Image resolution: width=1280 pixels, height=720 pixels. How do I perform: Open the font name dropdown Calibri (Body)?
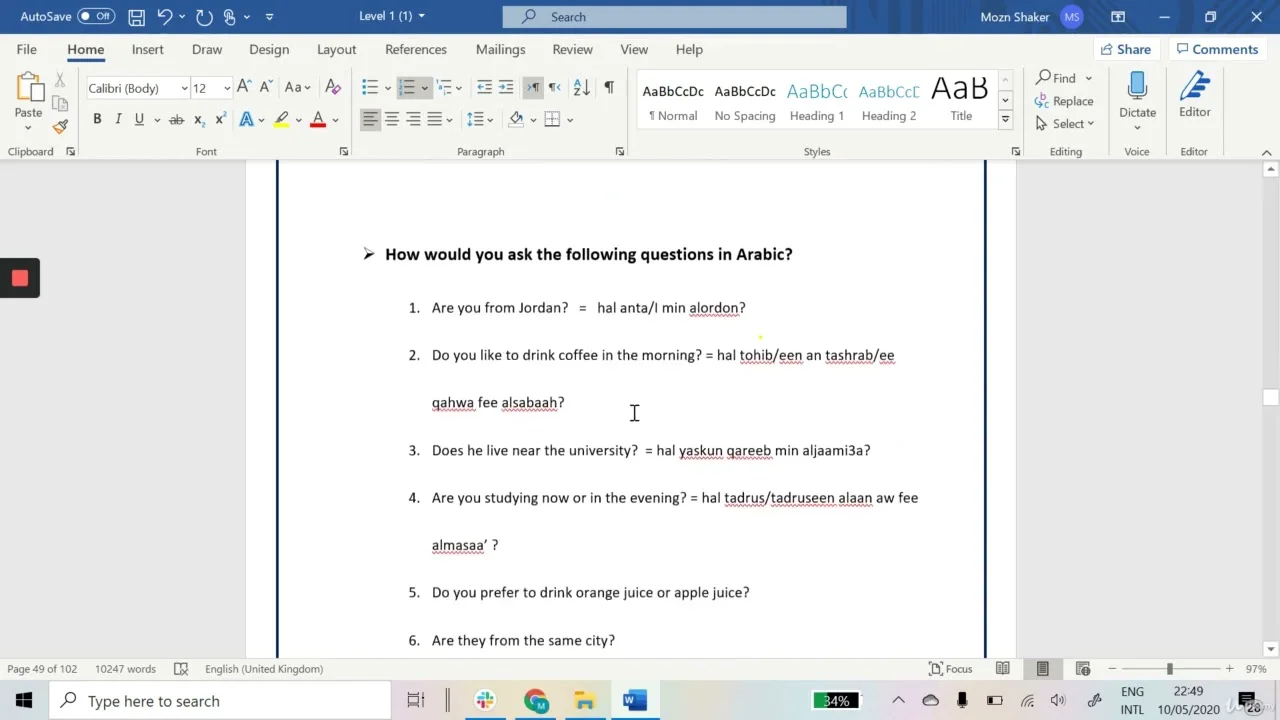click(x=184, y=88)
